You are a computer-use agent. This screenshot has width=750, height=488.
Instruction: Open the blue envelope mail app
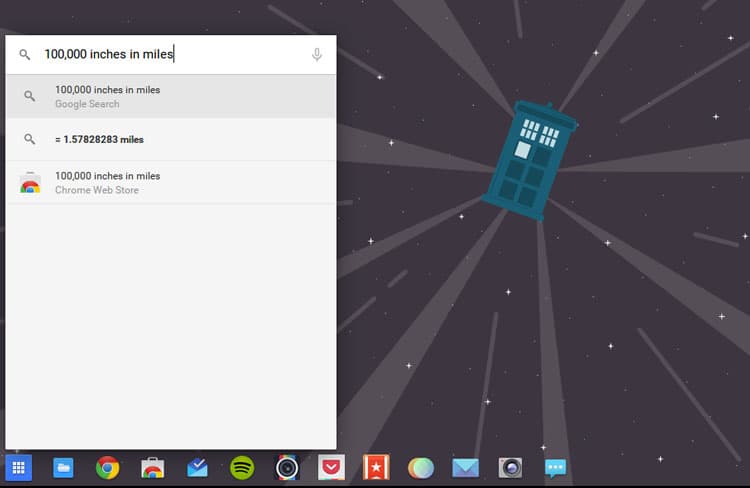coord(465,467)
